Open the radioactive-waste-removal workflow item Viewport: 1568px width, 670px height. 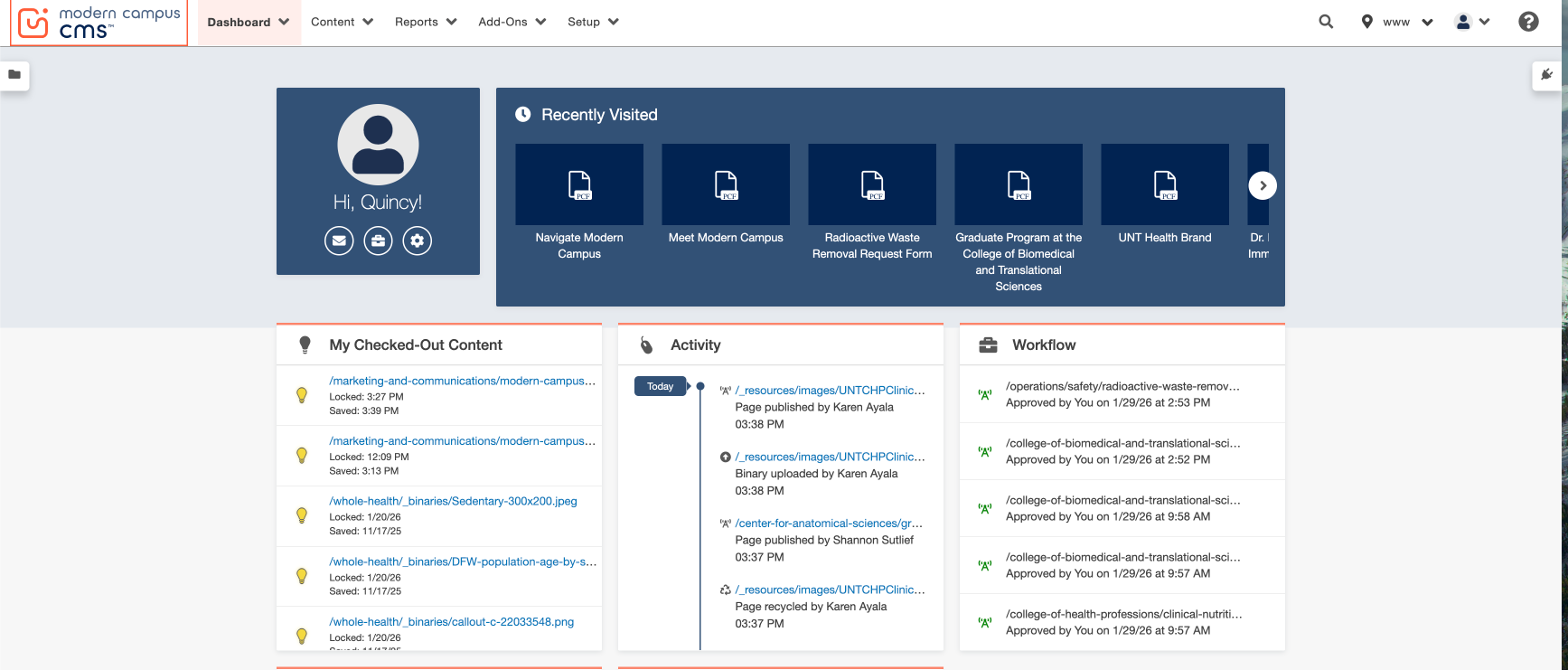[x=1122, y=386]
